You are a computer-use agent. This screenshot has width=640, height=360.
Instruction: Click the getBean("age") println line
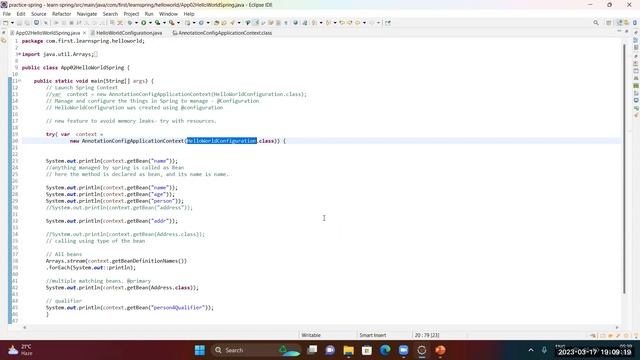click(x=110, y=194)
